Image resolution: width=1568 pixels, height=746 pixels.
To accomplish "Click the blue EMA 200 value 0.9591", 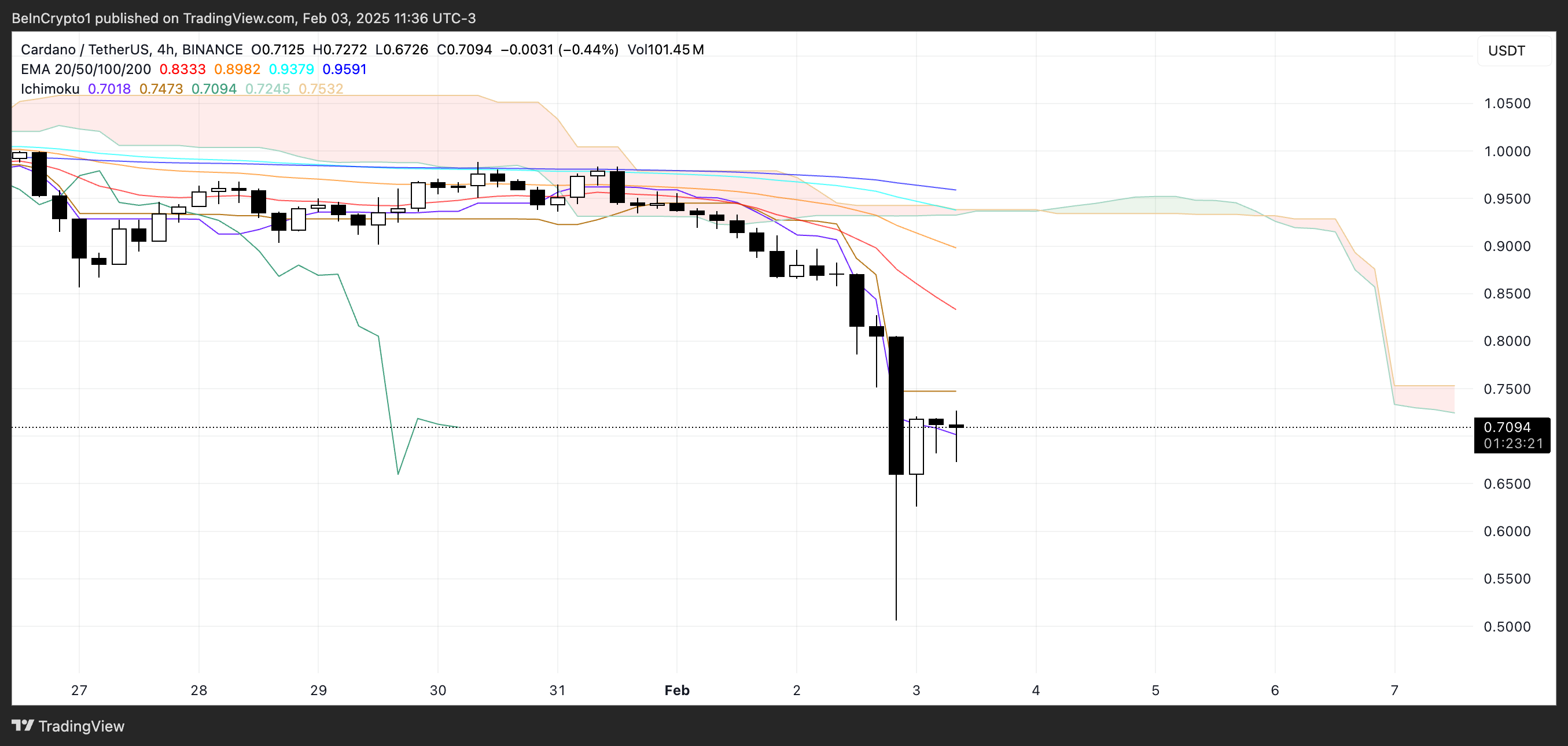I will [344, 69].
